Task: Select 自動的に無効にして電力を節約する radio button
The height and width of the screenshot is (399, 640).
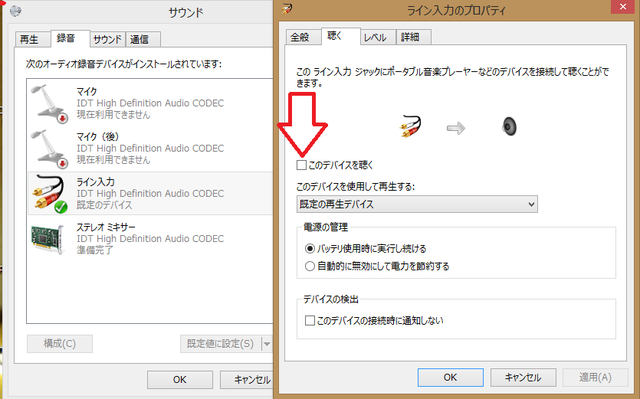Action: tap(310, 266)
